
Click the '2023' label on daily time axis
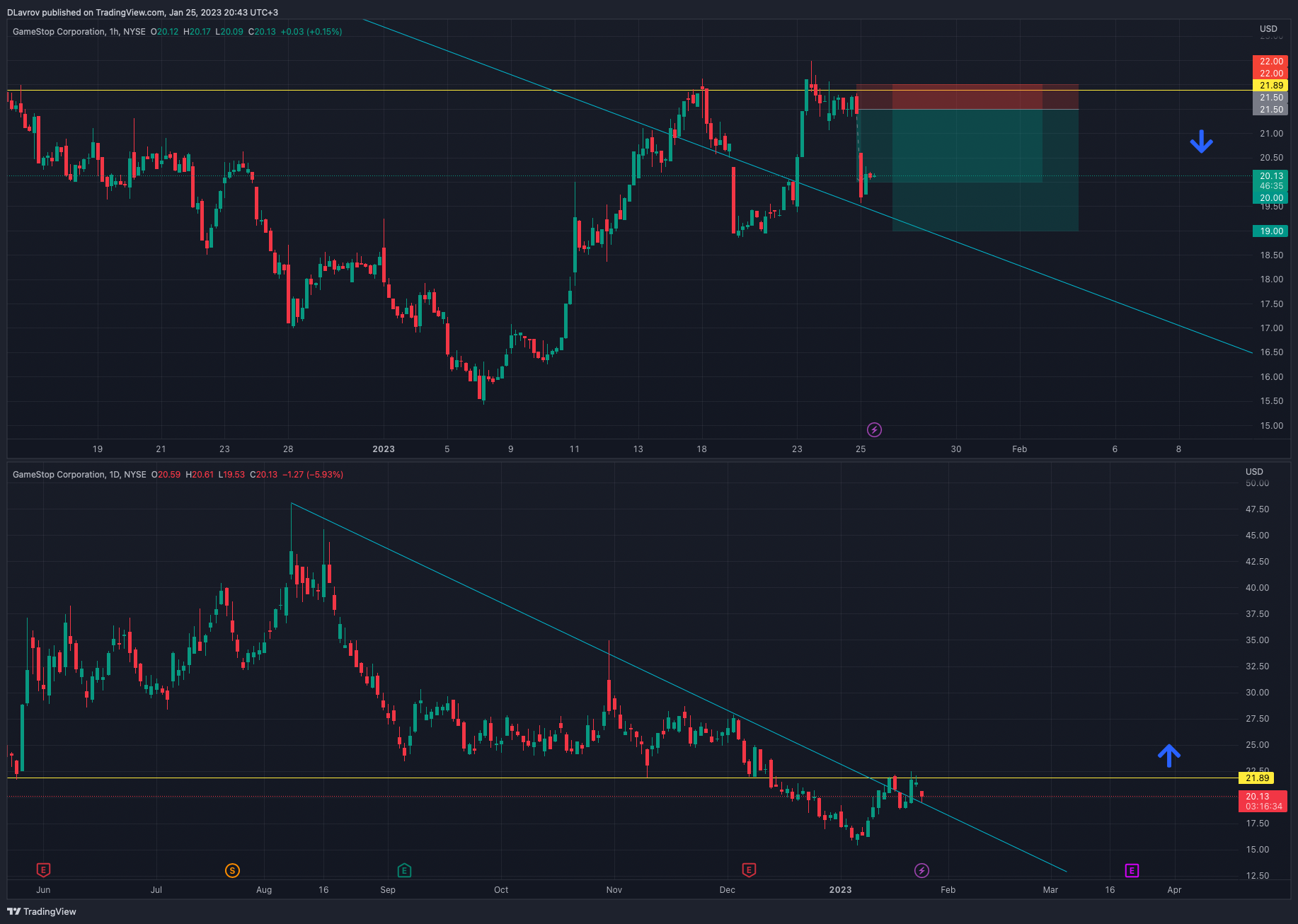coord(840,890)
